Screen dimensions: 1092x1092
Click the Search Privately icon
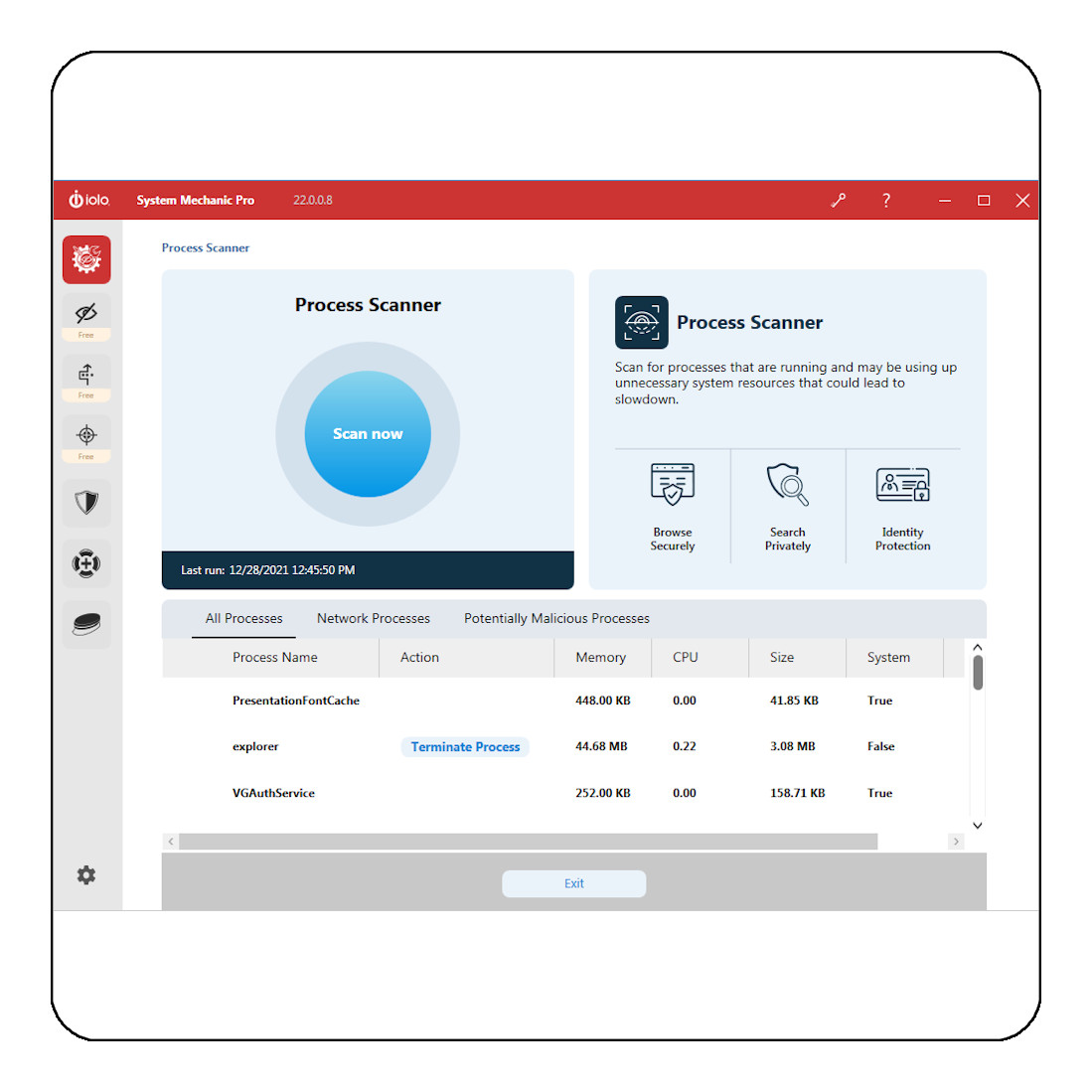[788, 483]
